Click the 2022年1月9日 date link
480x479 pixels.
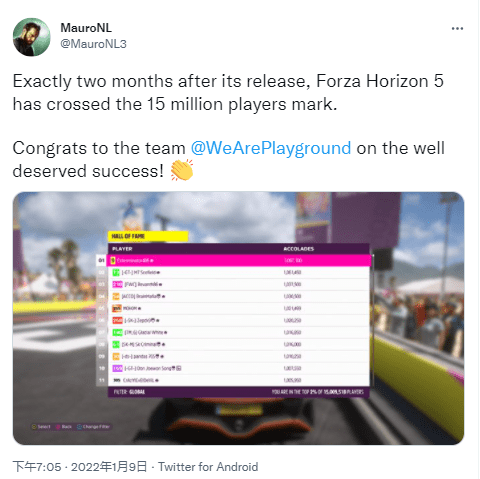pyautogui.click(x=109, y=467)
